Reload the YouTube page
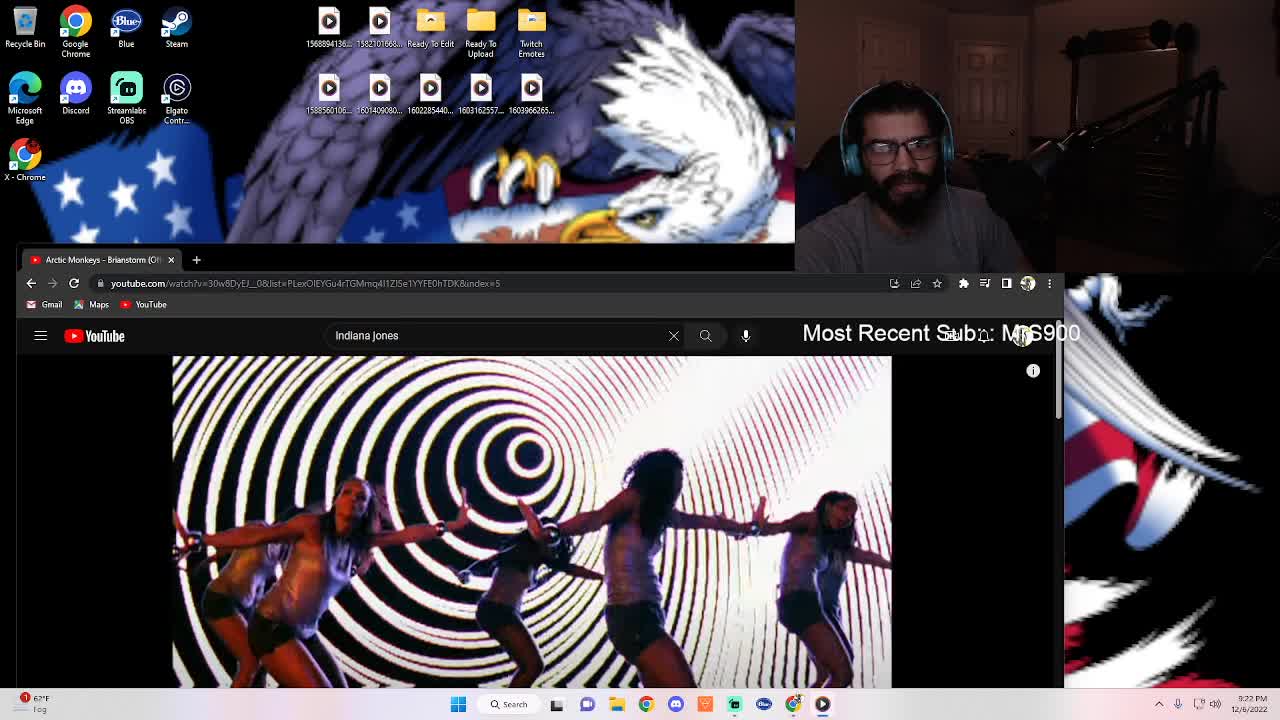1280x720 pixels. (74, 283)
